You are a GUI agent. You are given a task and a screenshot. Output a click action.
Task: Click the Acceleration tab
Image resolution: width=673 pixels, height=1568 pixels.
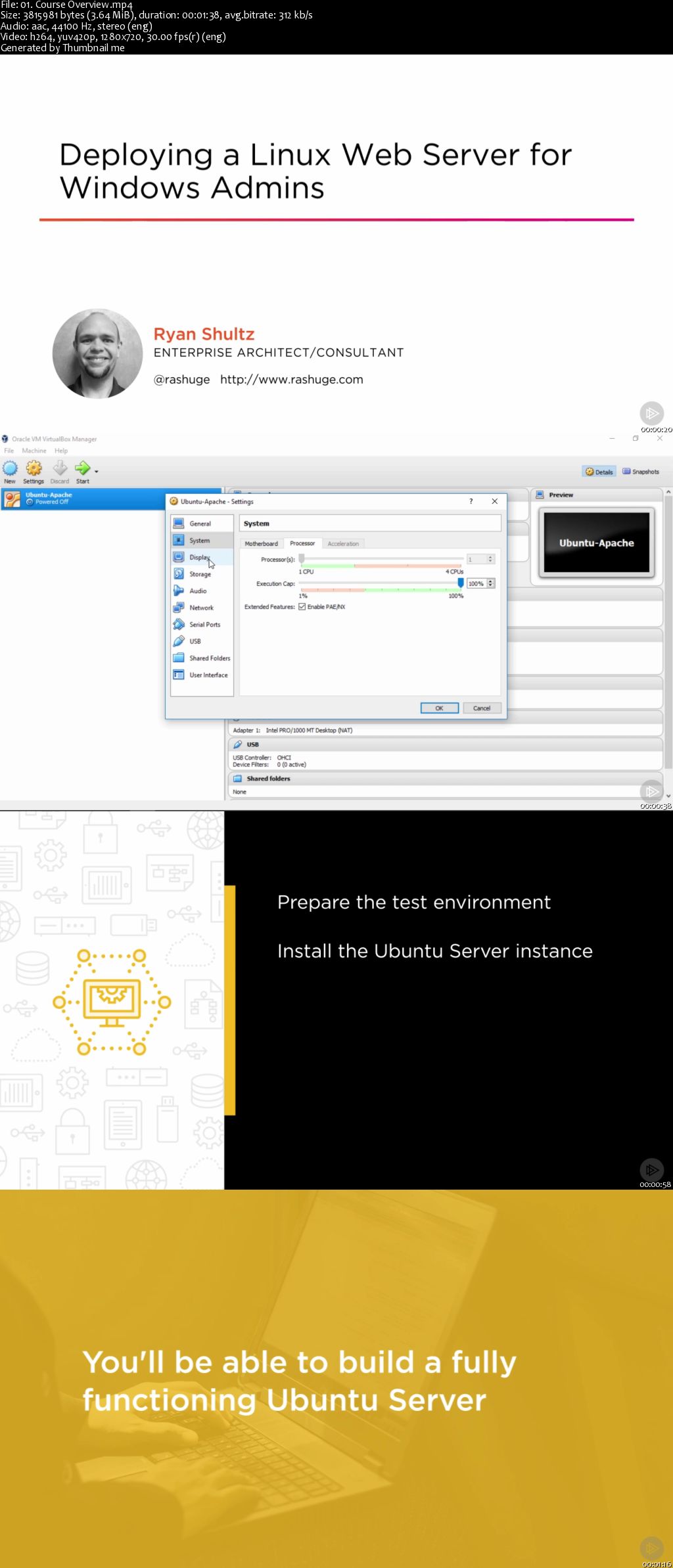343,544
